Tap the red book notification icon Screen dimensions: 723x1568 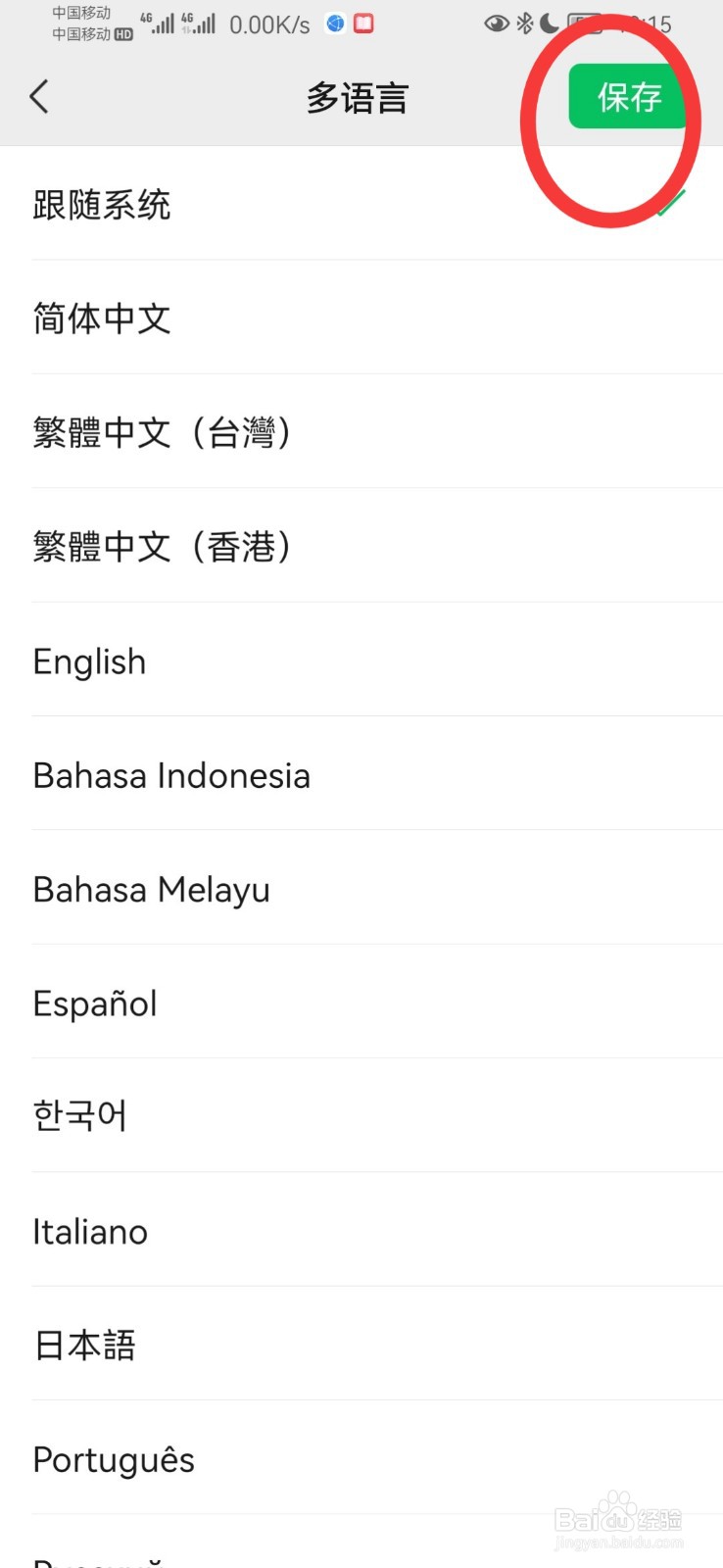[x=363, y=24]
